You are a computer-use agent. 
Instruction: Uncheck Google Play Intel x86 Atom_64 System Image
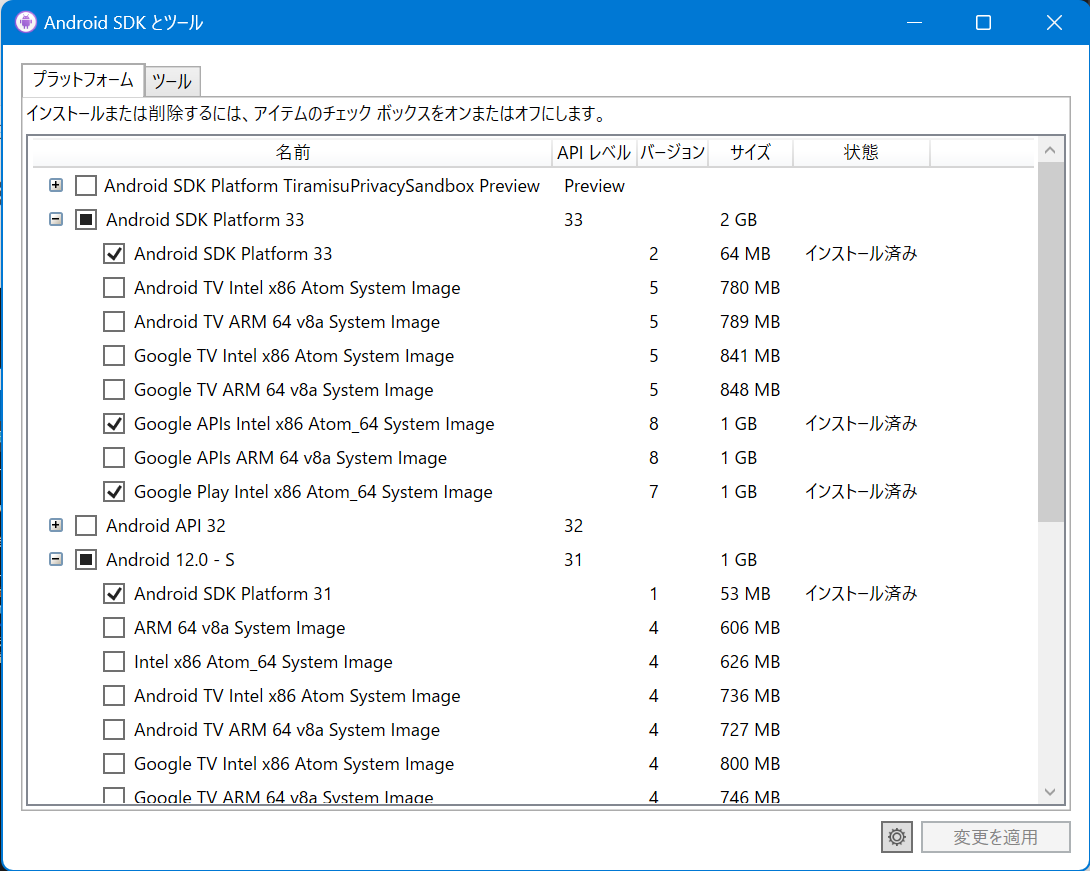tap(114, 492)
